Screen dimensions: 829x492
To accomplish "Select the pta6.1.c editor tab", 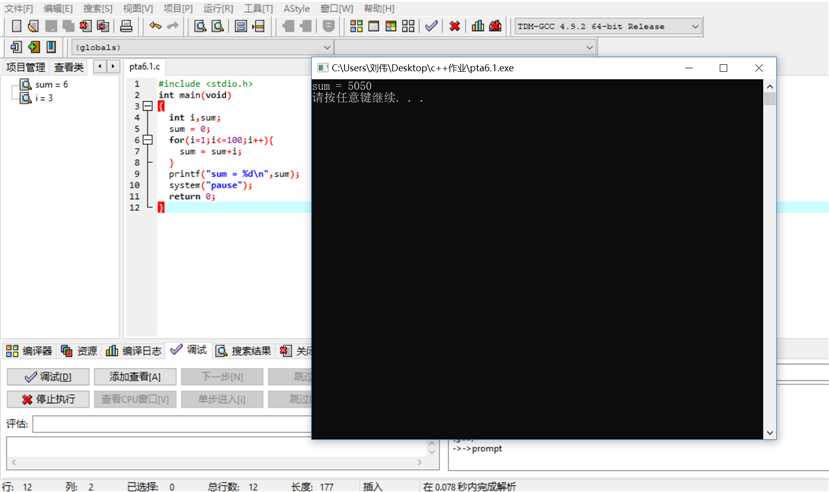I will (144, 67).
